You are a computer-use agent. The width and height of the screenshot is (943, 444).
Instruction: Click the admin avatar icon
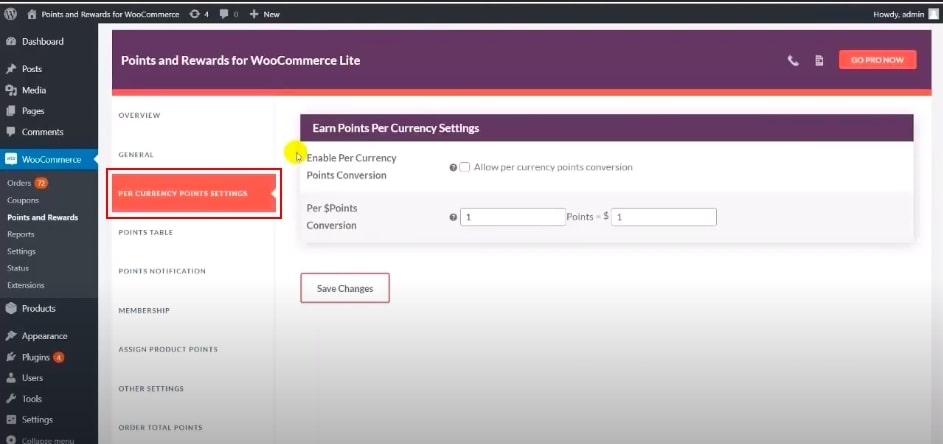(933, 14)
